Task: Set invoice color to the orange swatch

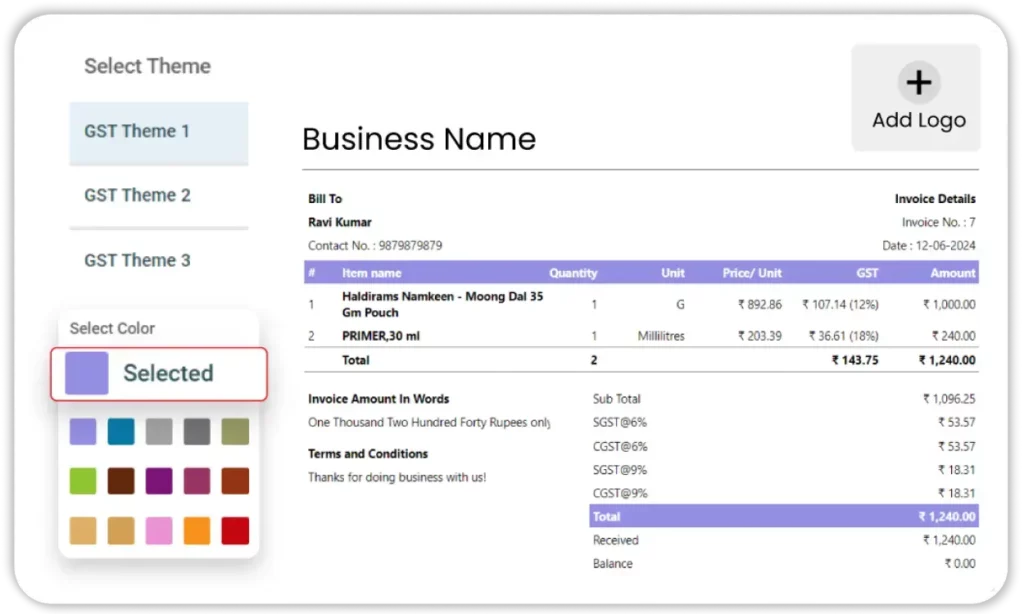Action: click(197, 531)
